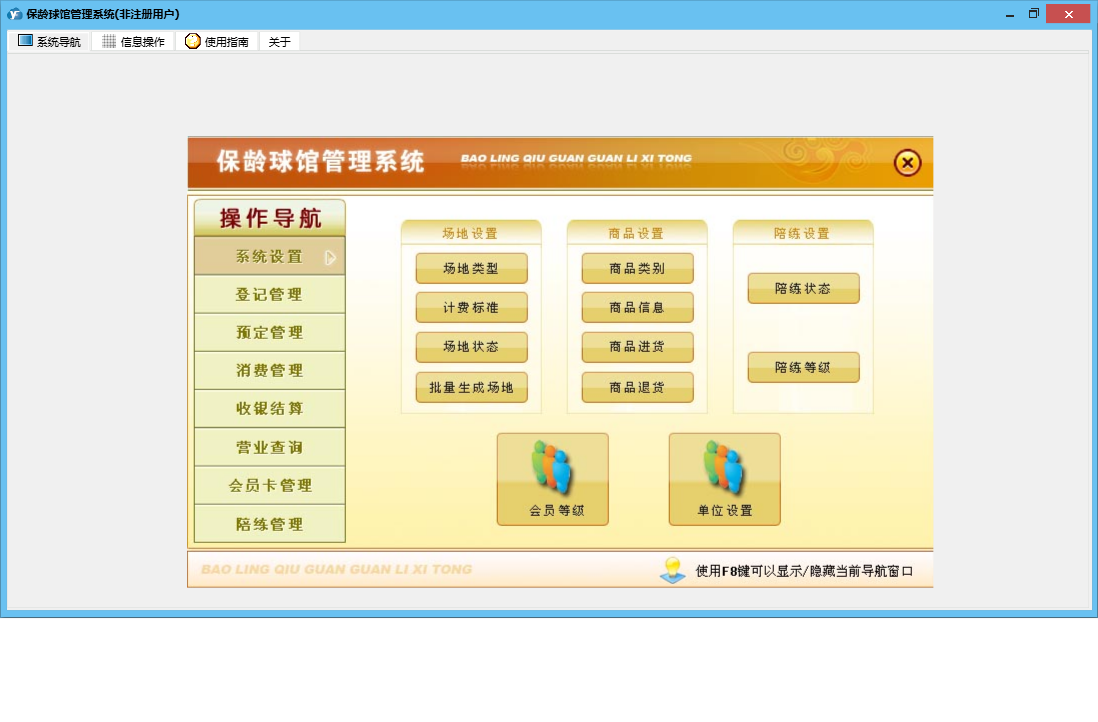Click the 操作导航 header
The image size is (1098, 722).
(x=270, y=218)
